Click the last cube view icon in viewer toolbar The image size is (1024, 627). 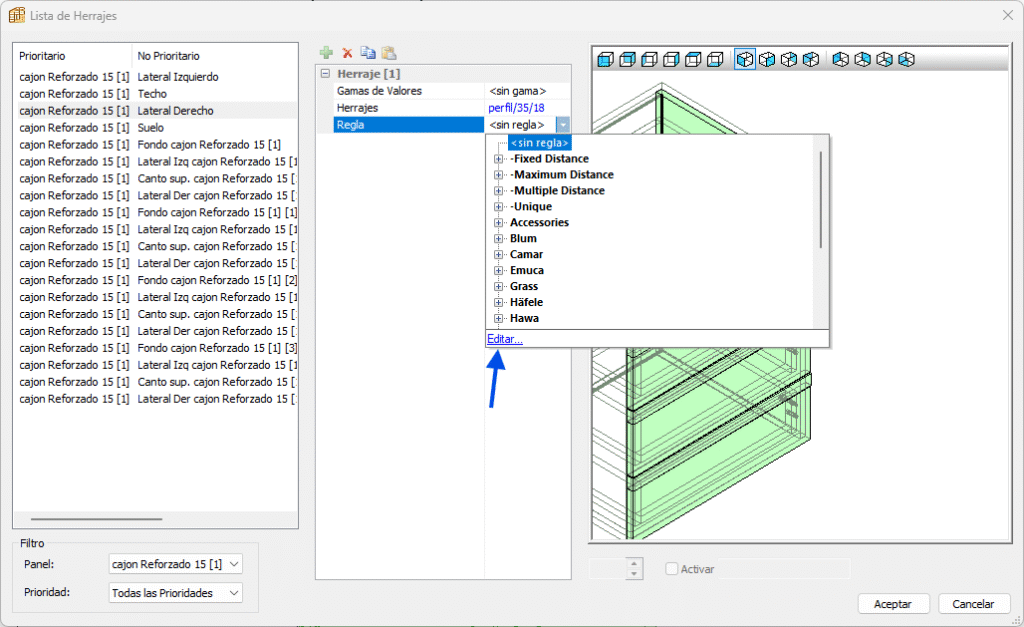(905, 60)
